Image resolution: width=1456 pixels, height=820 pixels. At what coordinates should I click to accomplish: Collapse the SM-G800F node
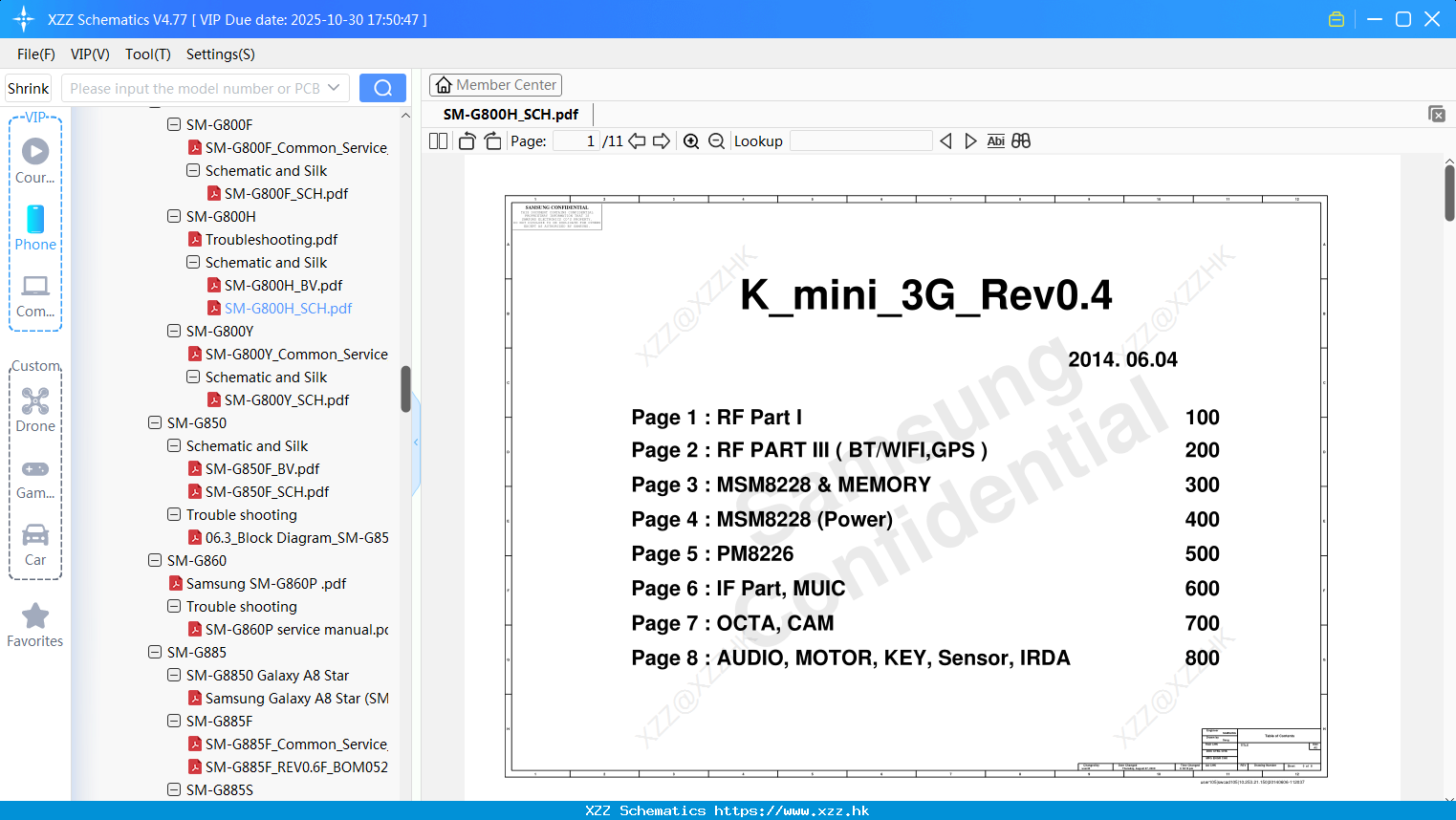point(174,124)
